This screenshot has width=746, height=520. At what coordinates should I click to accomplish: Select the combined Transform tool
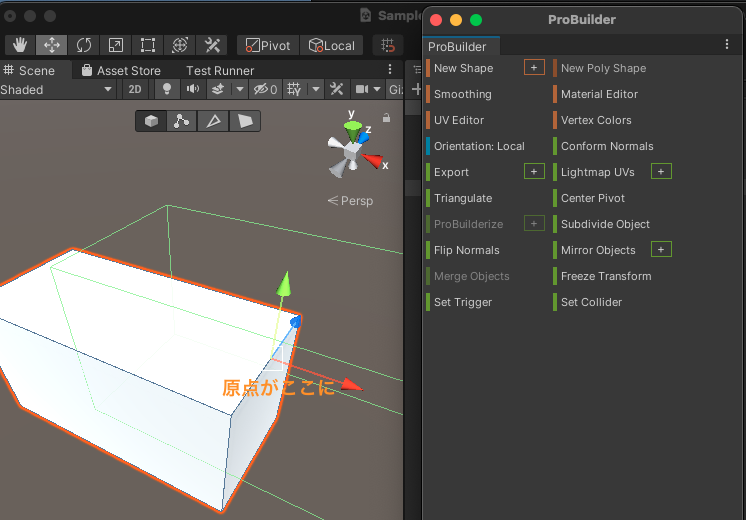(x=180, y=45)
